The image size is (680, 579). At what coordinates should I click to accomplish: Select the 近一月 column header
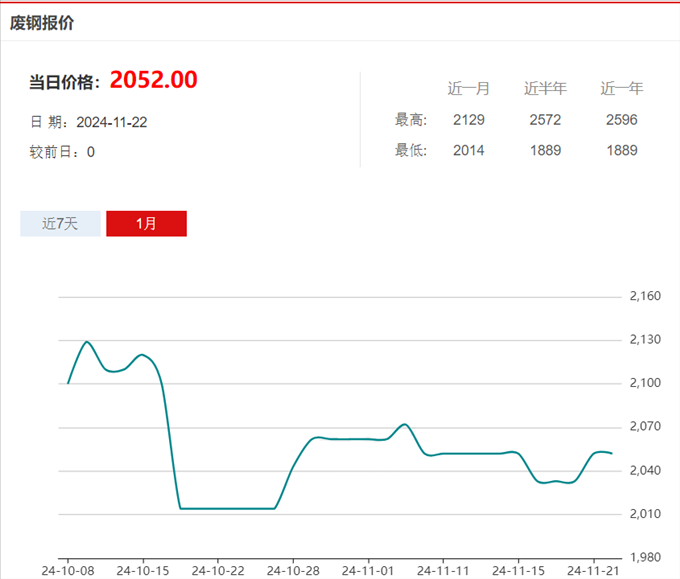[468, 88]
